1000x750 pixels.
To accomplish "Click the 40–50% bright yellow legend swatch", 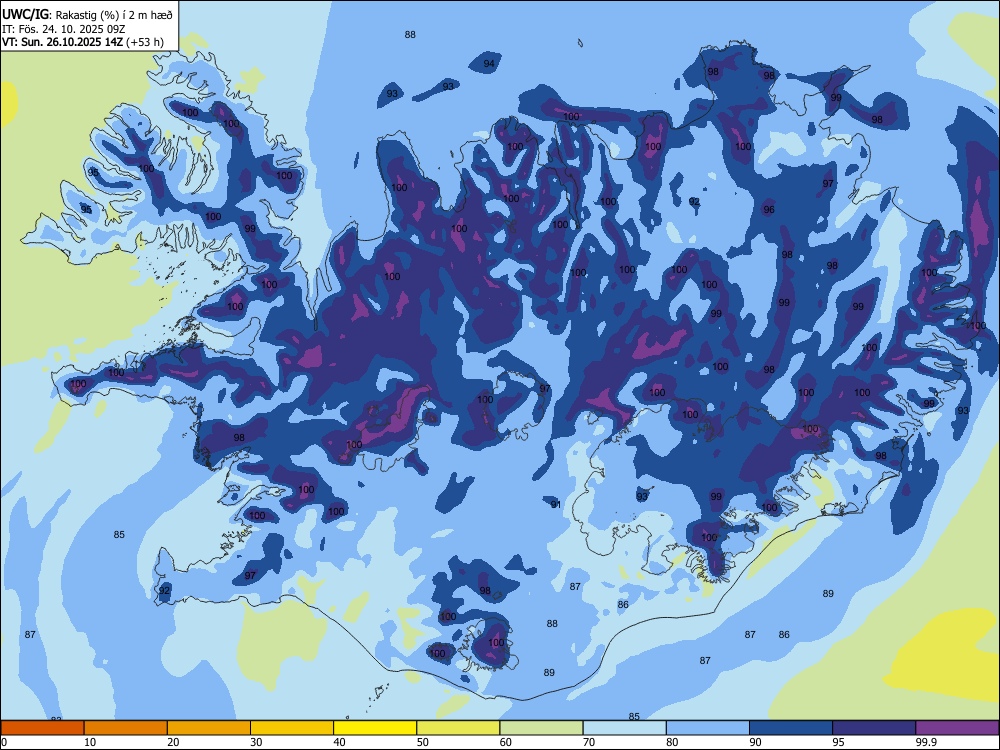I will pyautogui.click(x=375, y=728).
